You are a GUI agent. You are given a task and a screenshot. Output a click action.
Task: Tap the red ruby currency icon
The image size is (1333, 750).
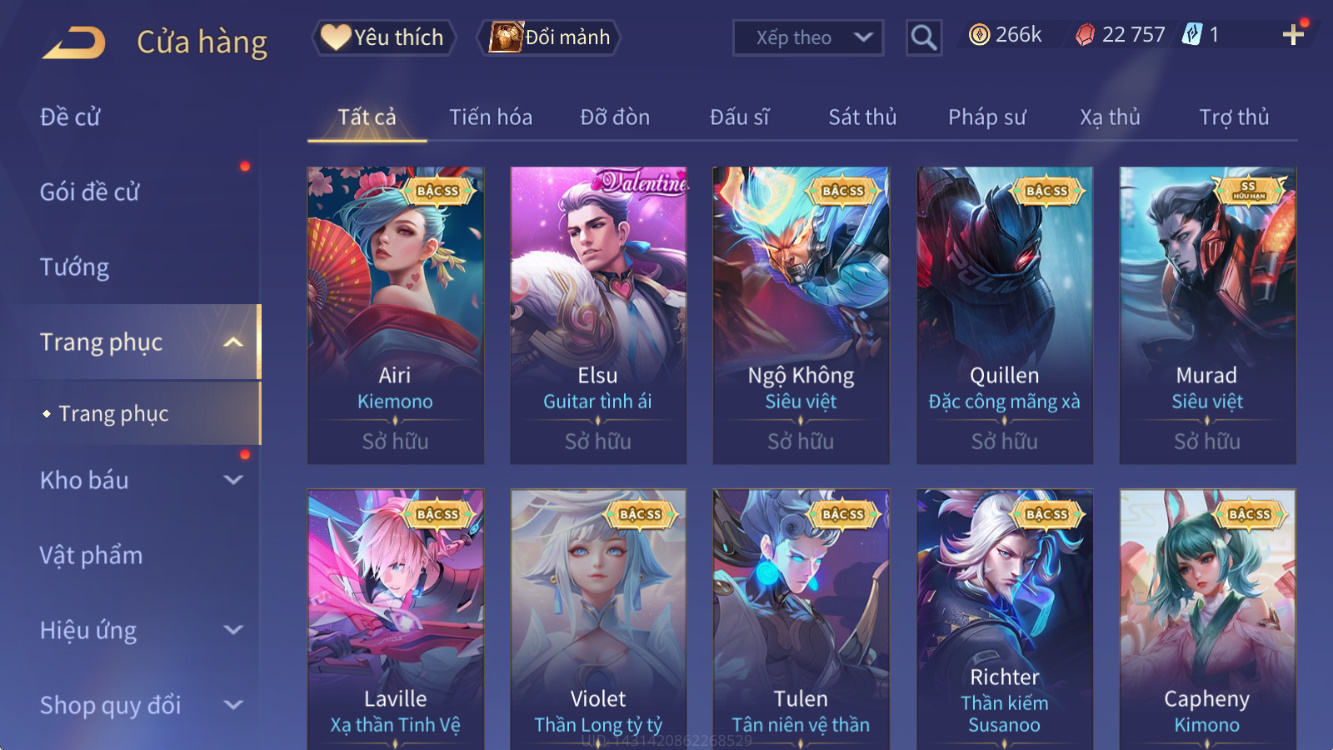(x=1085, y=35)
